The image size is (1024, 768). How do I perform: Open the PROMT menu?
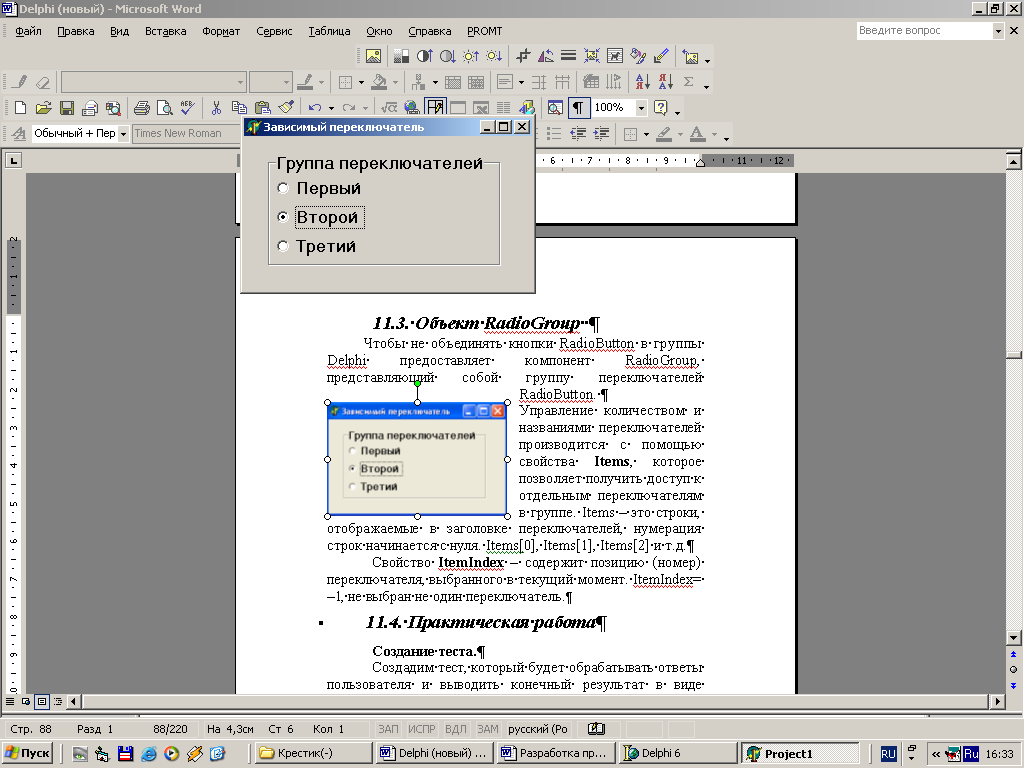pyautogui.click(x=485, y=31)
